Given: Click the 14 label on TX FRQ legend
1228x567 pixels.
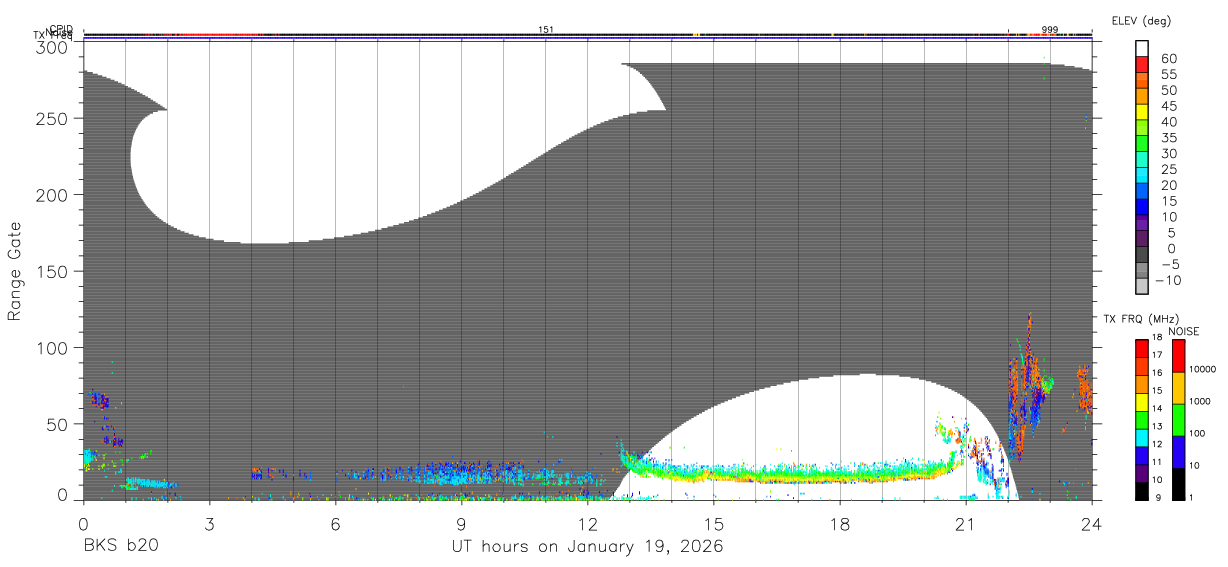Looking at the screenshot, I should tap(1157, 408).
